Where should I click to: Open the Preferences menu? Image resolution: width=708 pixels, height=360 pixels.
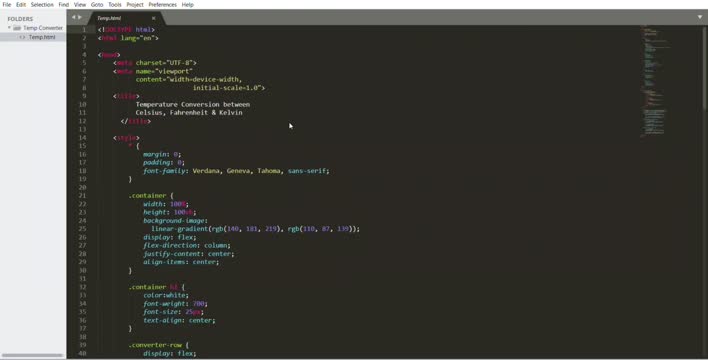[x=163, y=5]
